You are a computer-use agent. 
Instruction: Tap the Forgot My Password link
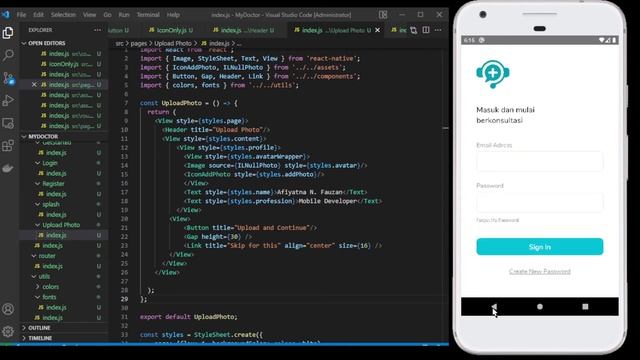(498, 220)
